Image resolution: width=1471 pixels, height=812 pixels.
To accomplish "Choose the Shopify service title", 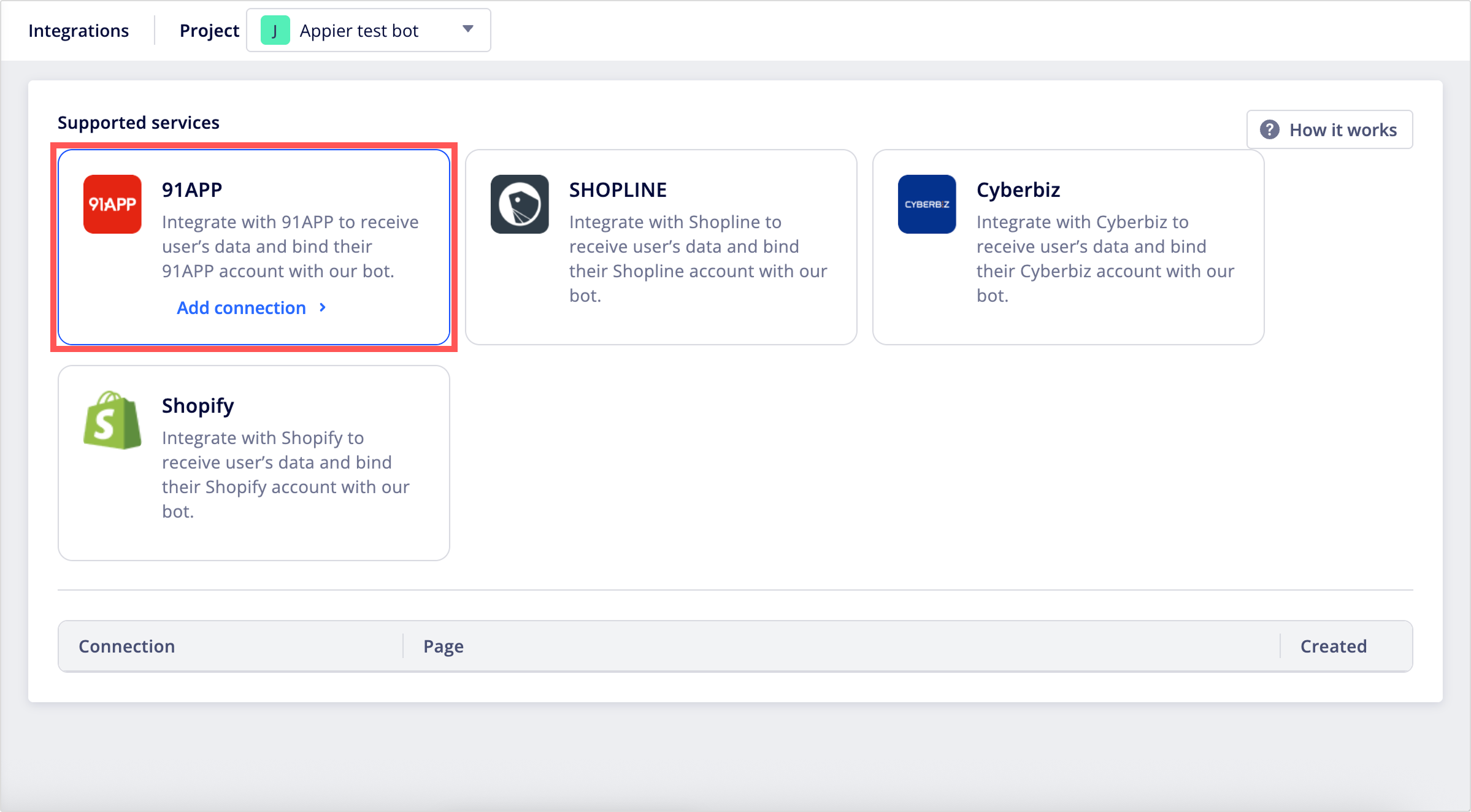I will tap(198, 406).
